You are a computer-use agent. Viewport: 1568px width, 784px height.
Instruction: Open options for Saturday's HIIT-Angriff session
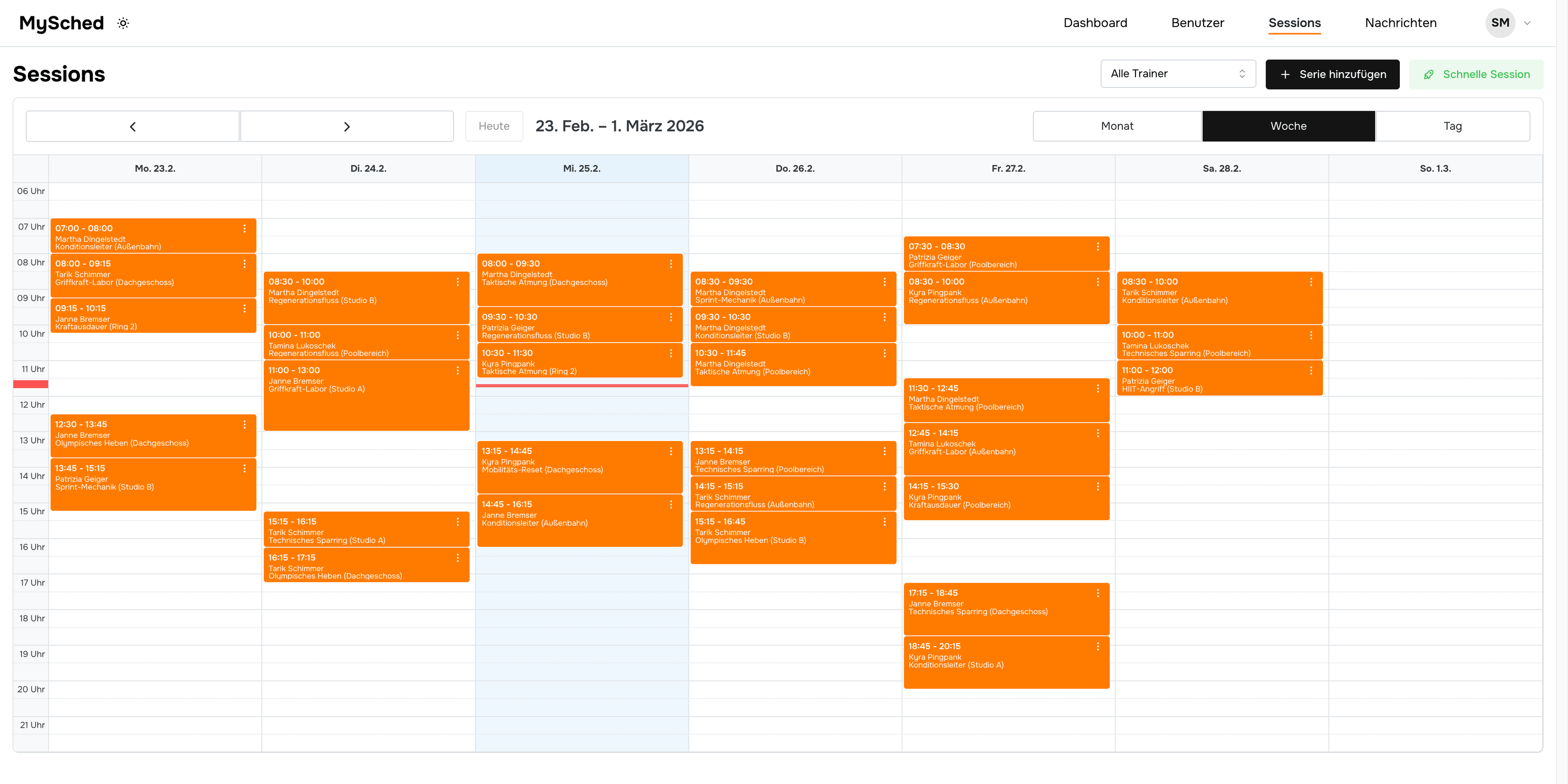(1312, 371)
